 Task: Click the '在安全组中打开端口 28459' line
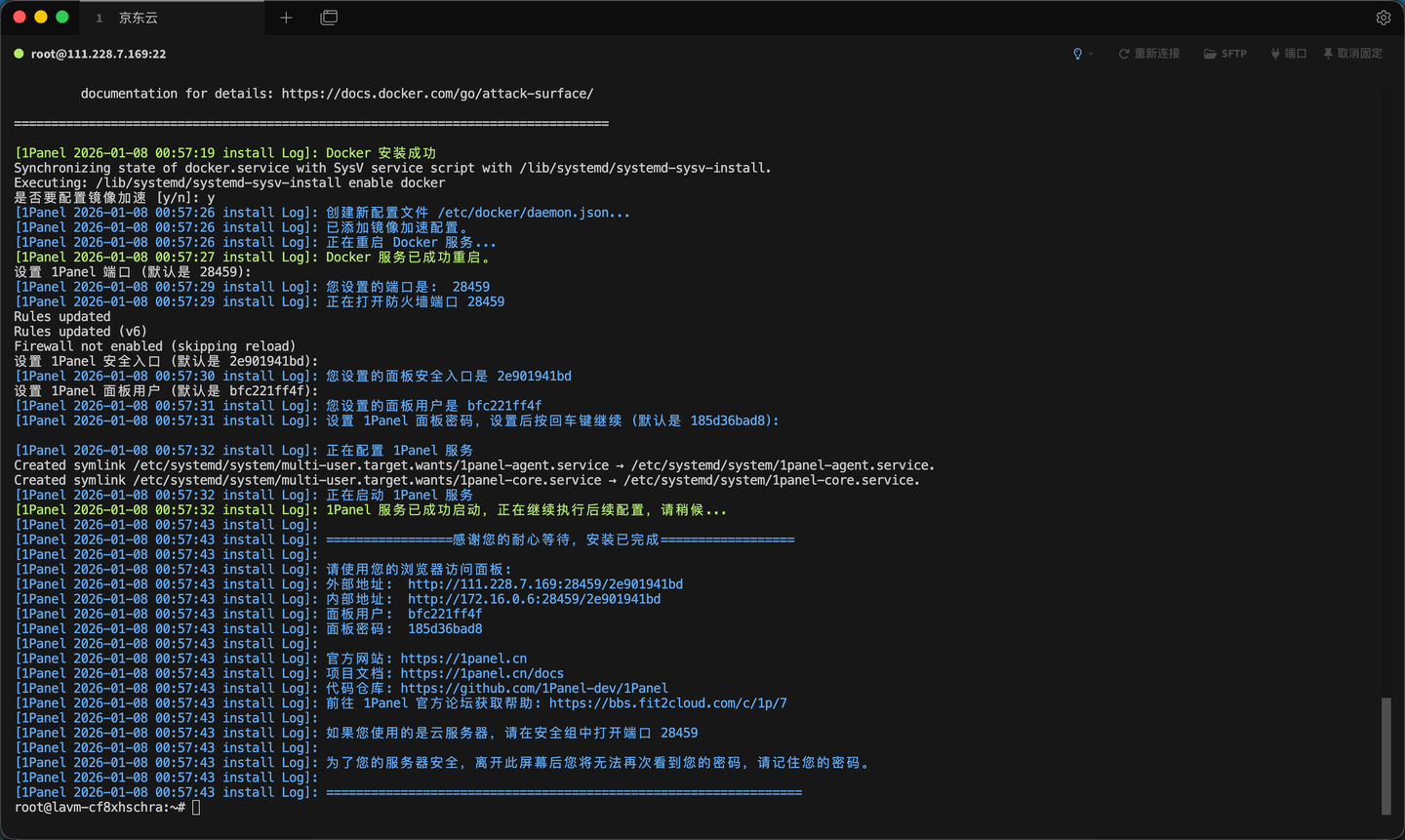[x=356, y=733]
